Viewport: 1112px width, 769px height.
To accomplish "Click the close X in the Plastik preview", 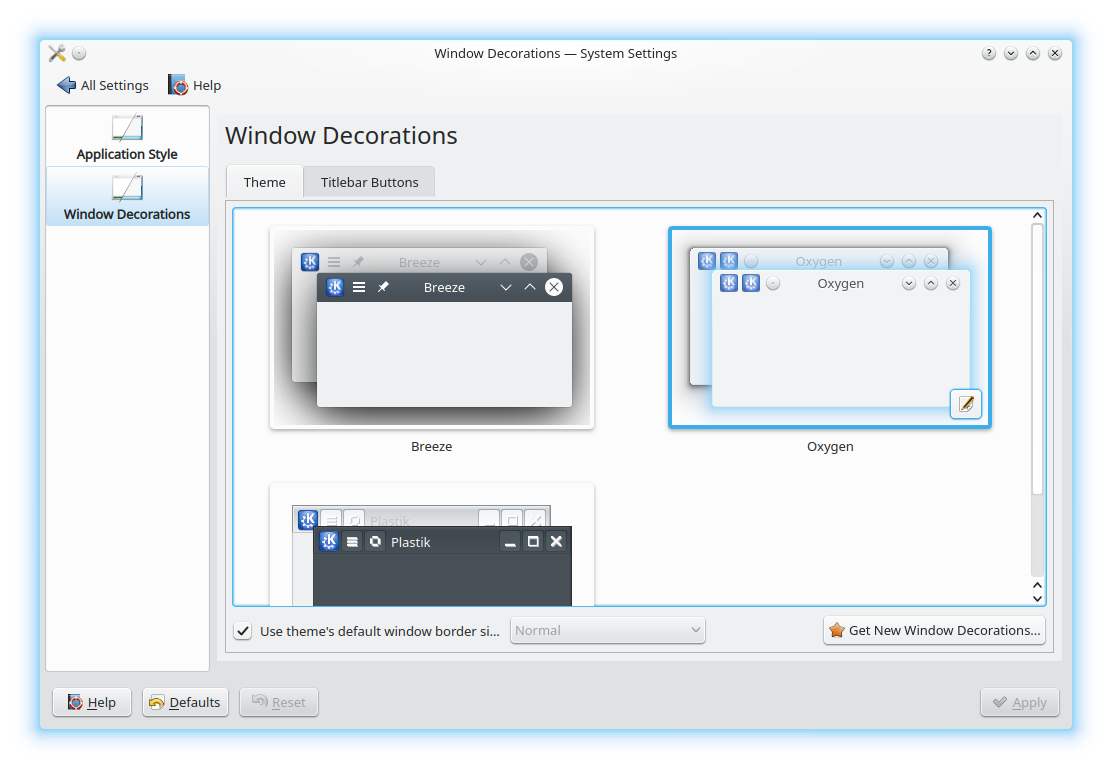I will [x=557, y=542].
